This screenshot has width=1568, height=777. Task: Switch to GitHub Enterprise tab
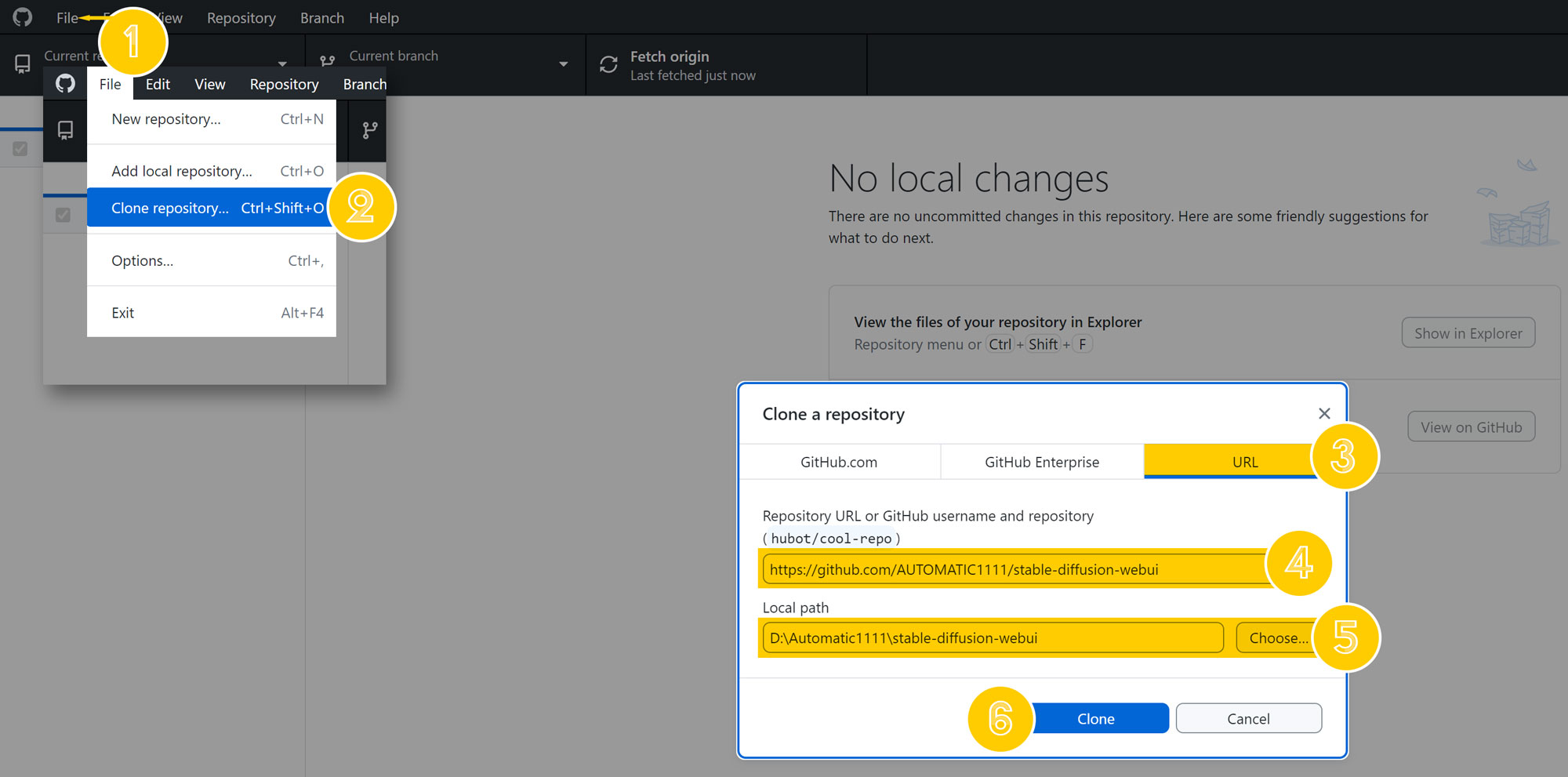click(1042, 462)
